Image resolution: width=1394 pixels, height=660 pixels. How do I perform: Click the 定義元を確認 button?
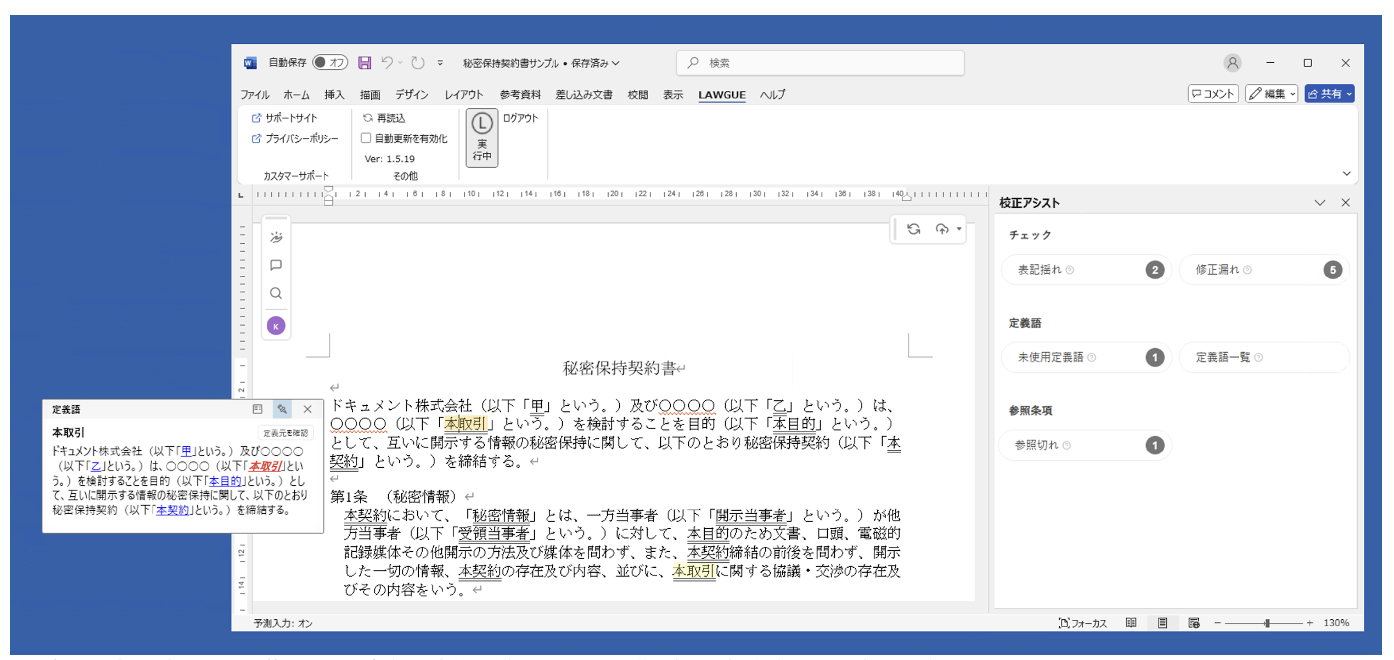point(287,433)
